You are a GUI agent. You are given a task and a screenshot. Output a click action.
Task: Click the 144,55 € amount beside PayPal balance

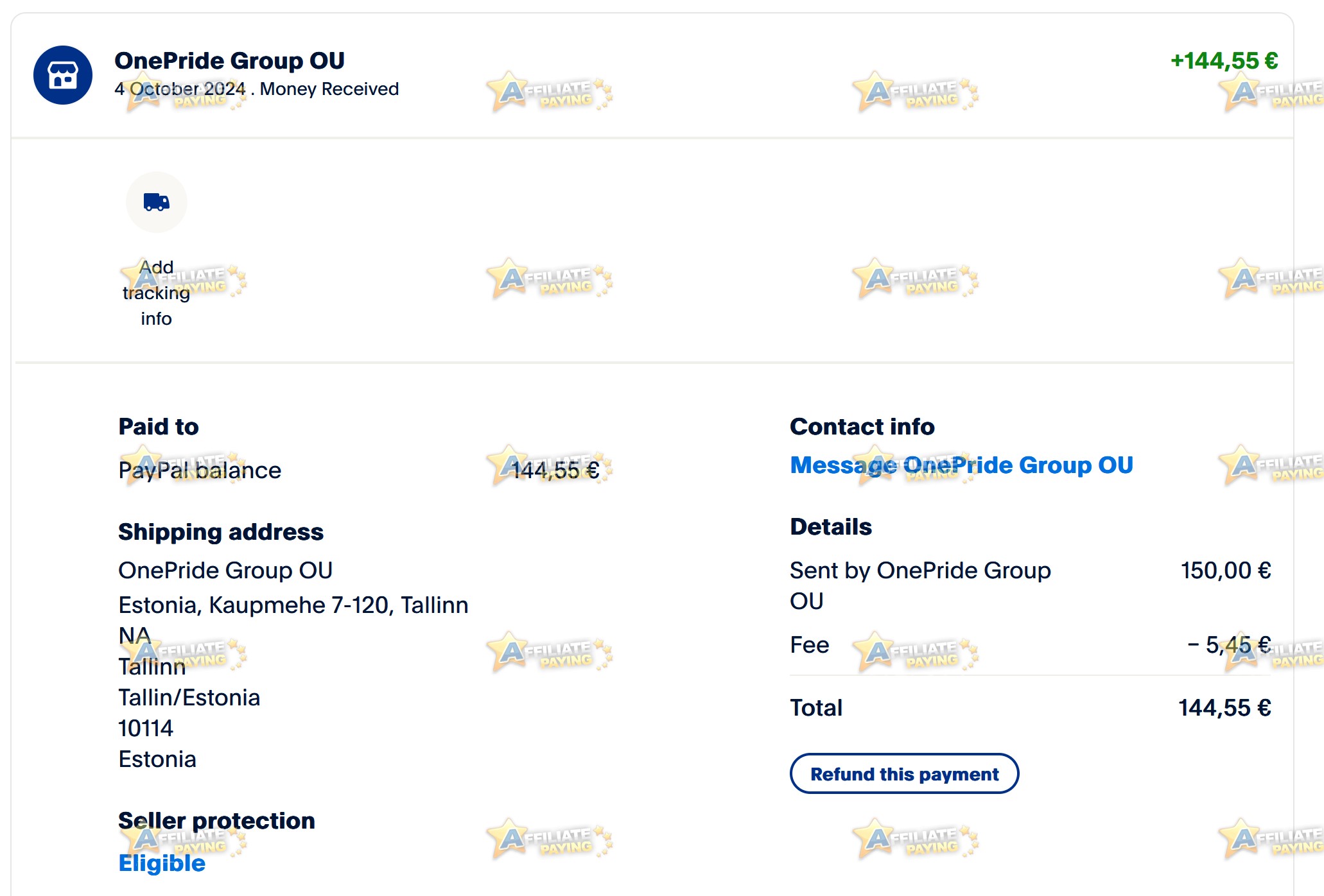click(x=555, y=470)
